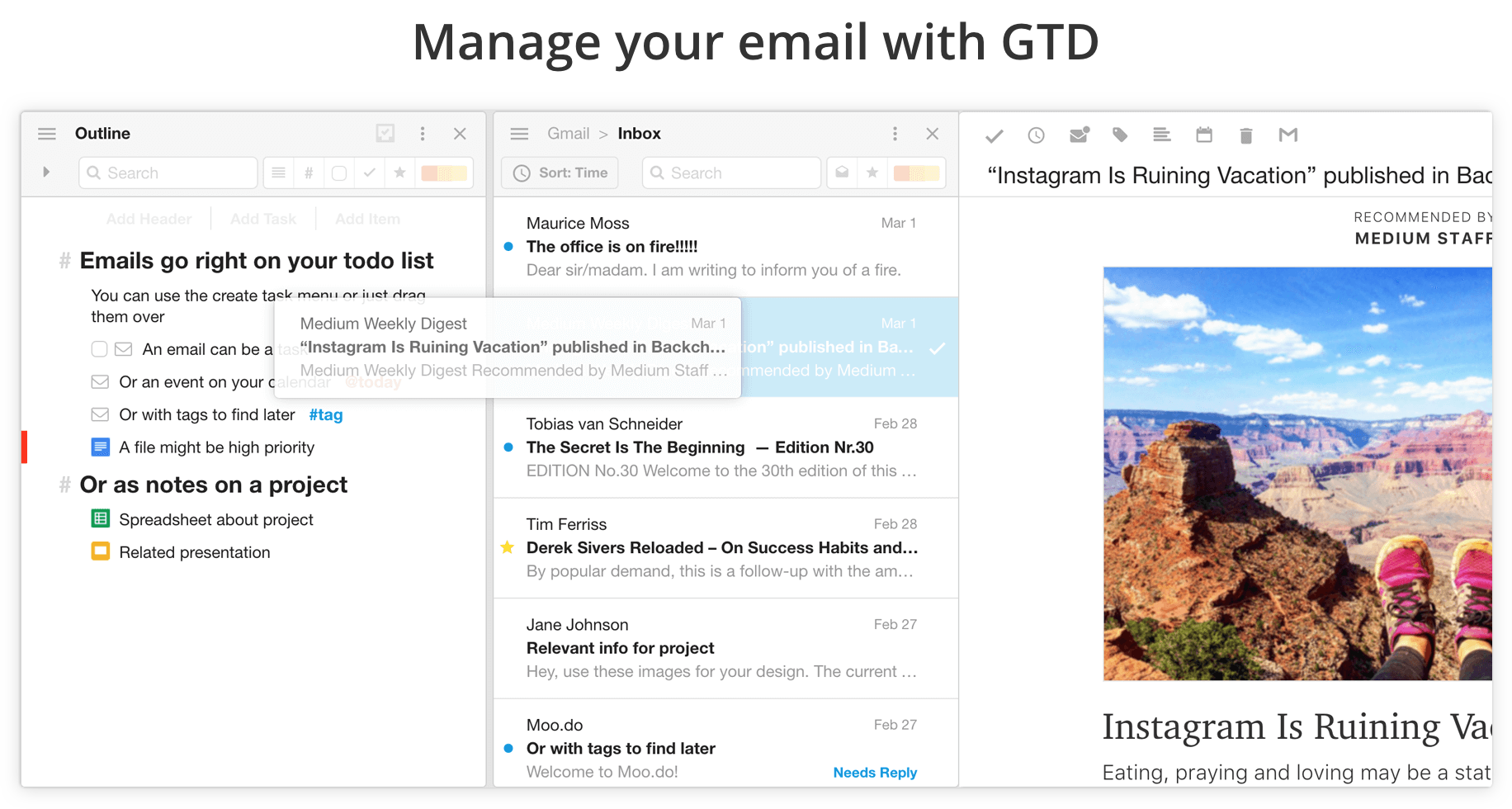Open email icon beside 'Or with tags to find later'
The height and width of the screenshot is (809, 1512).
pyautogui.click(x=100, y=414)
